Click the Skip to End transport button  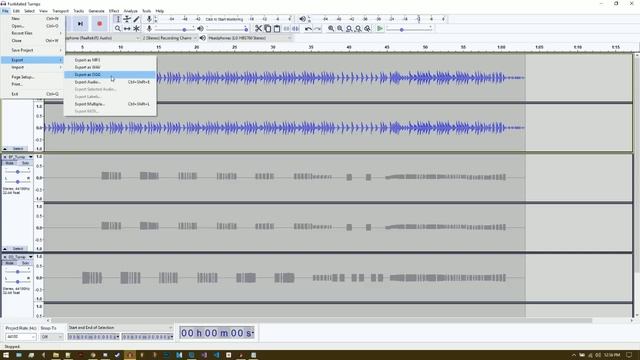pos(80,24)
